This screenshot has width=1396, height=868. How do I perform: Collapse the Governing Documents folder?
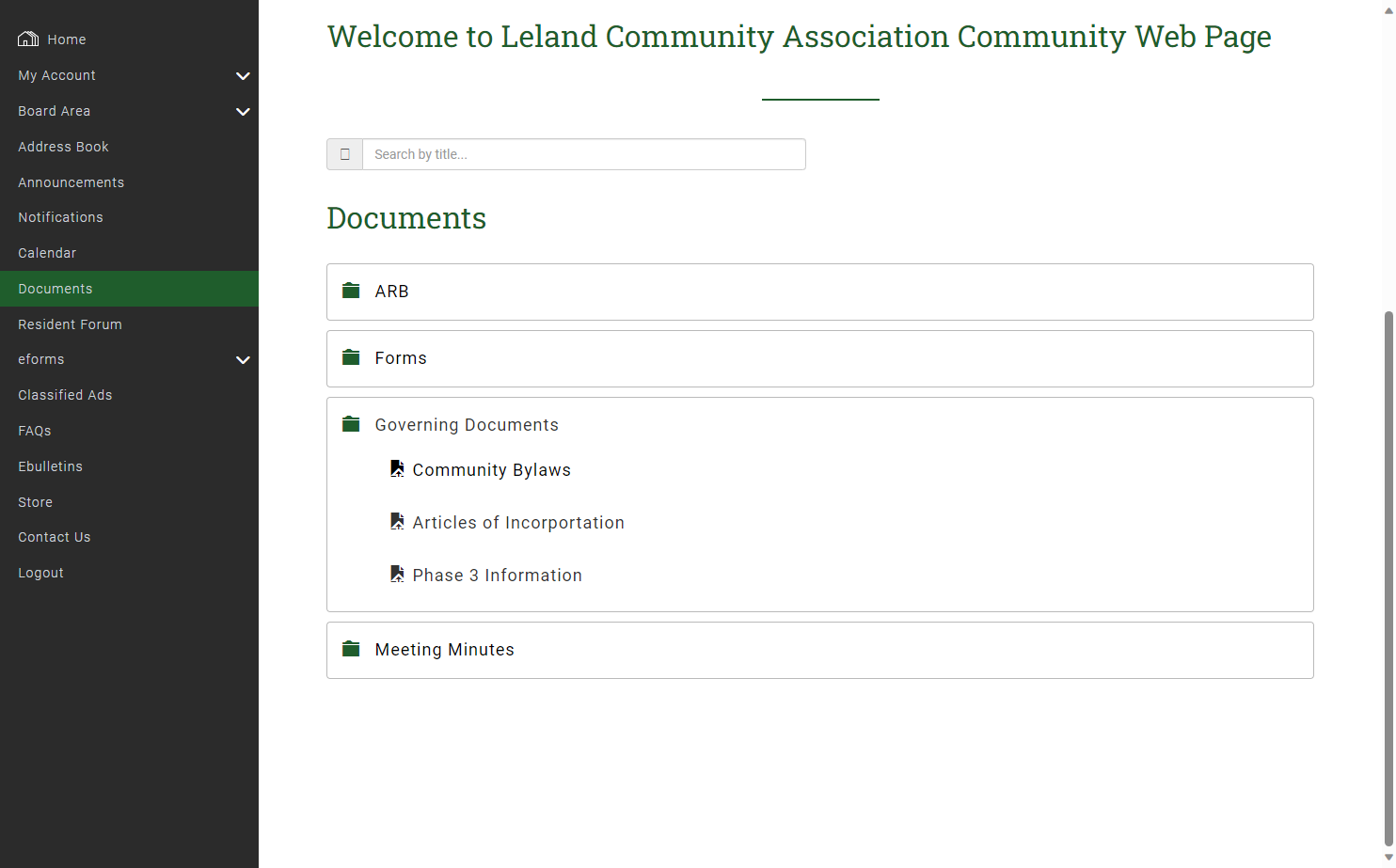click(467, 425)
